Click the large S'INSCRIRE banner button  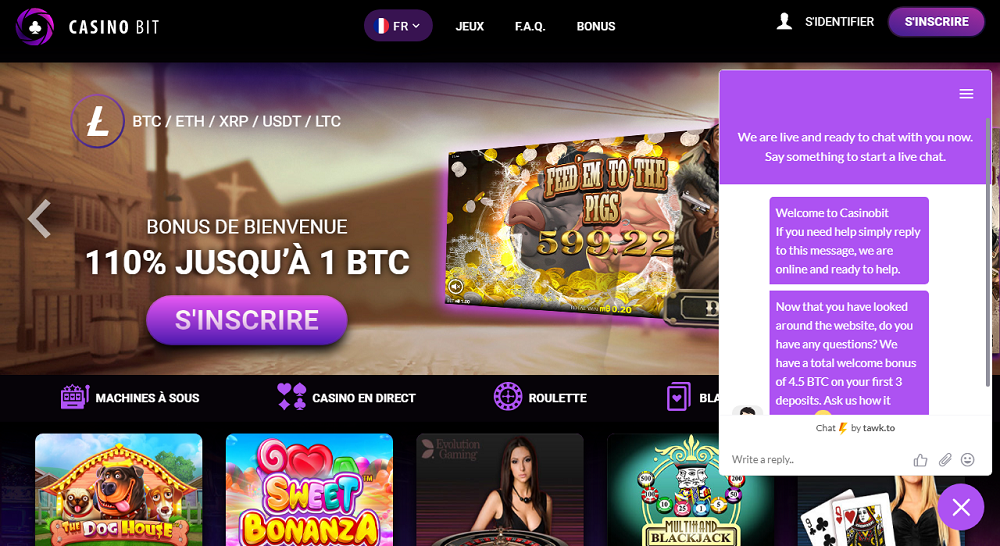point(247,320)
